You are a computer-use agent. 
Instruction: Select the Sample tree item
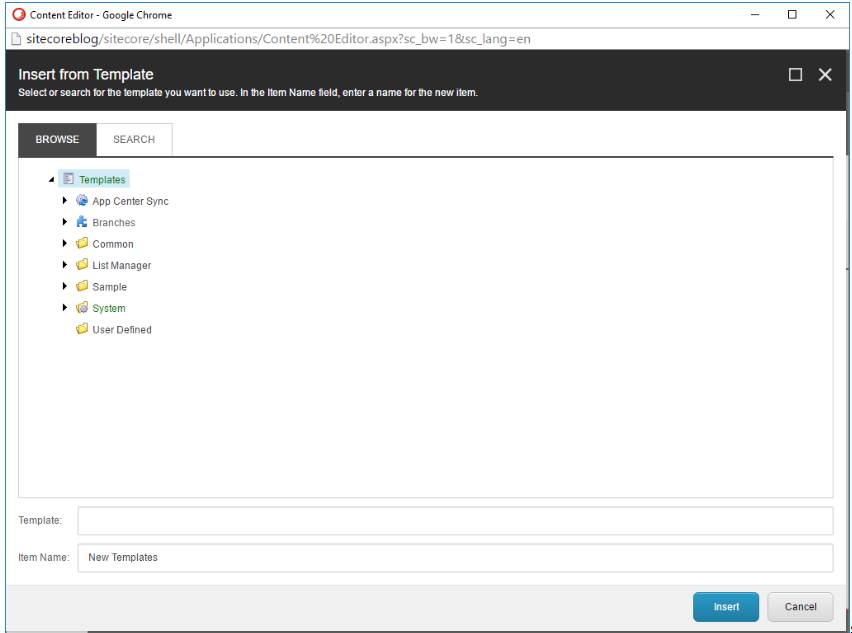coord(109,287)
